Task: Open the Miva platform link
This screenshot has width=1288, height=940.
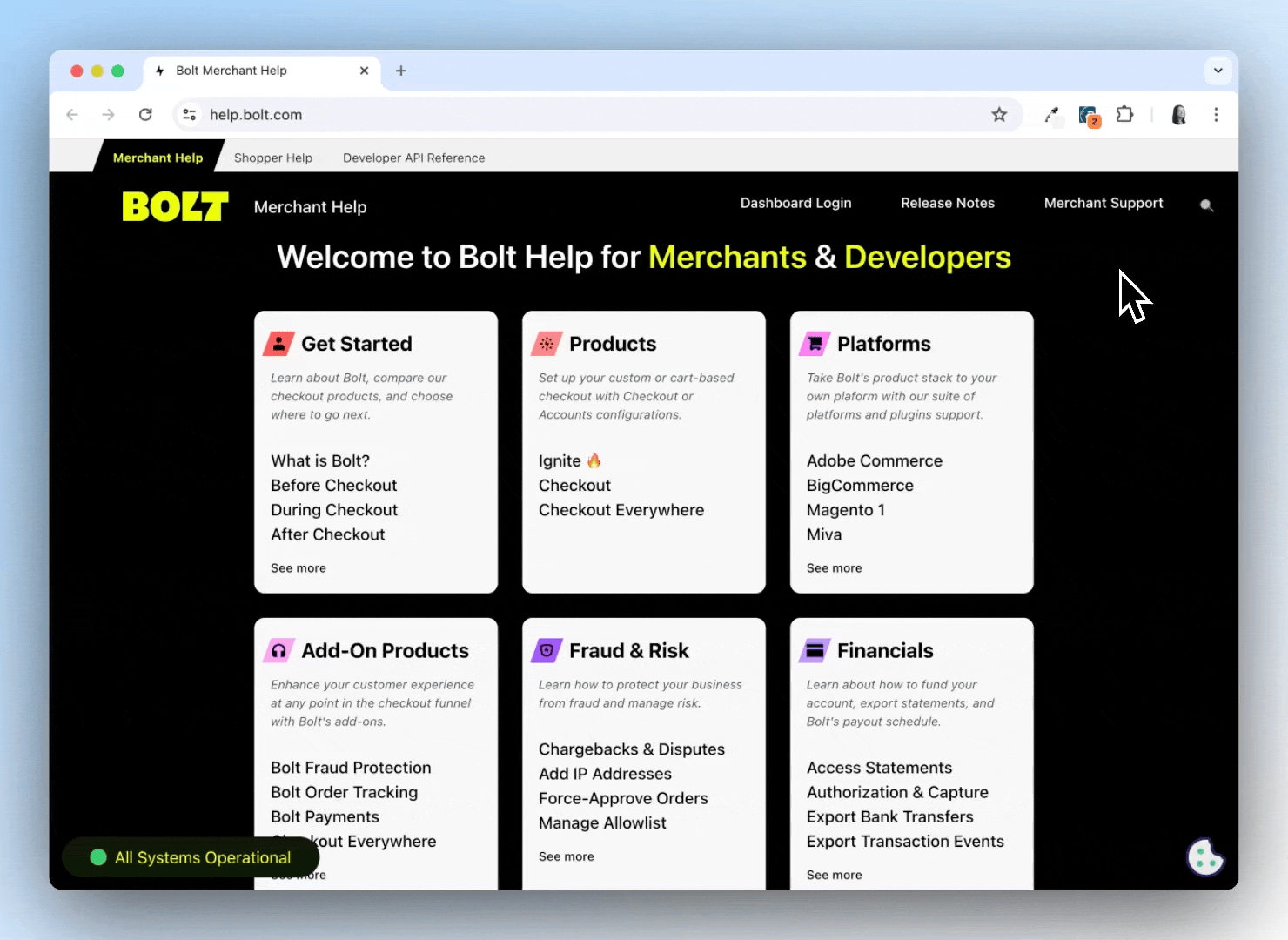Action: (x=824, y=534)
